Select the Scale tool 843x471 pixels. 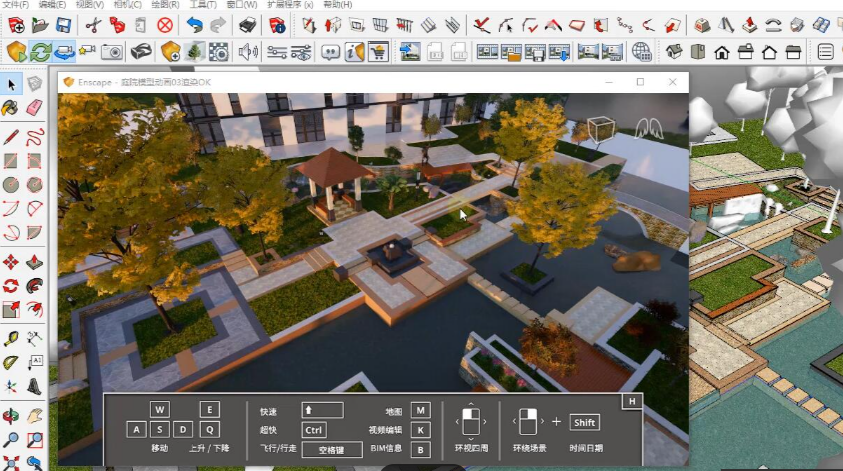(x=11, y=309)
